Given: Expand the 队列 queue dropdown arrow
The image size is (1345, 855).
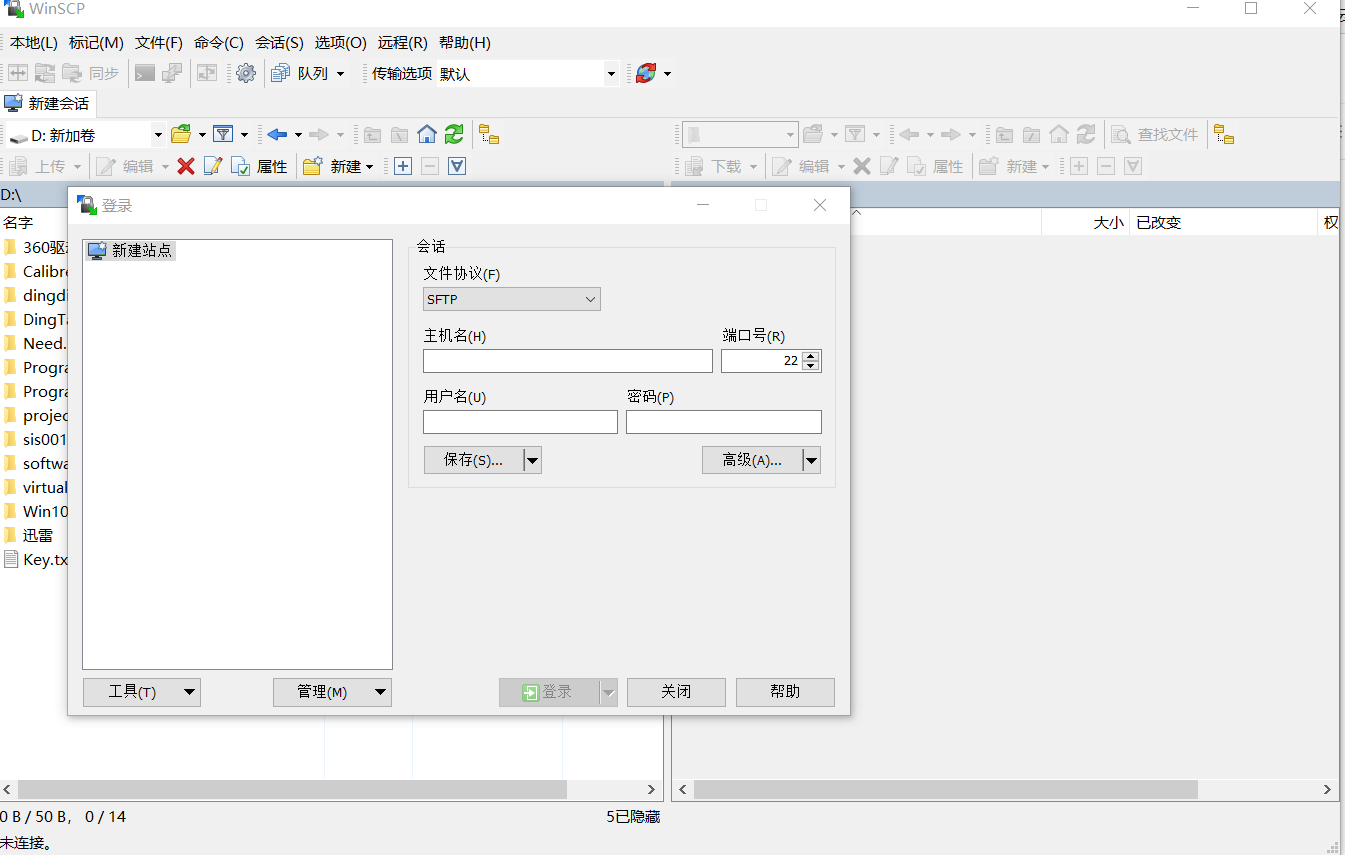Looking at the screenshot, I should click(340, 73).
